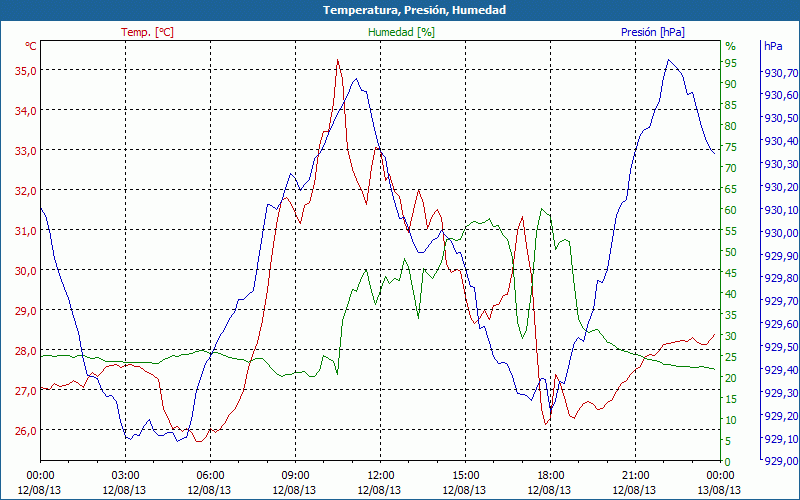Click the red 'Temp. [°C]' legend label

click(147, 32)
